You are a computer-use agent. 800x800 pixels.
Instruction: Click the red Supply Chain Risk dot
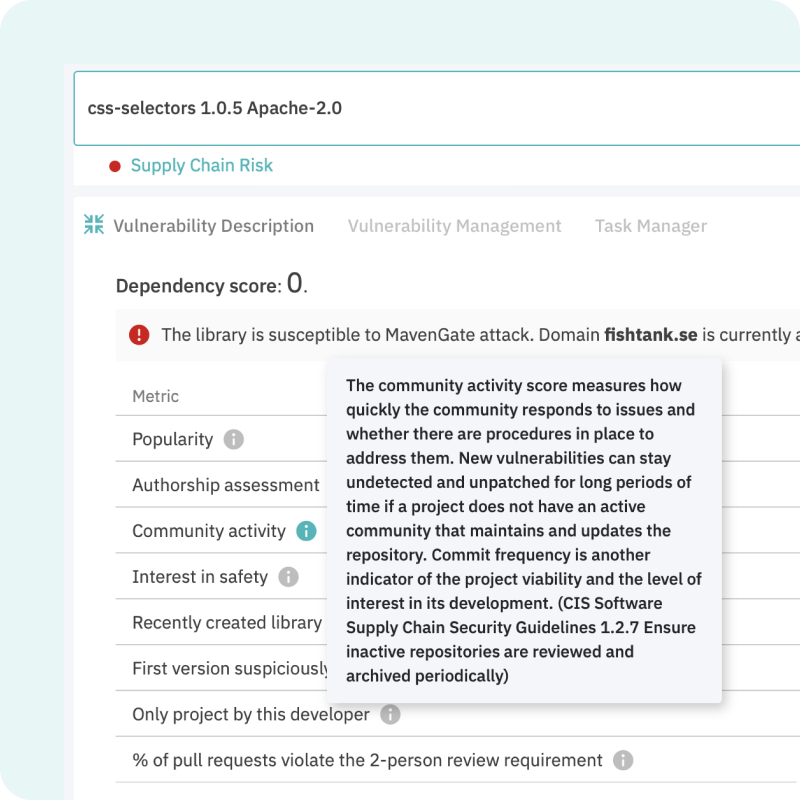[115, 166]
